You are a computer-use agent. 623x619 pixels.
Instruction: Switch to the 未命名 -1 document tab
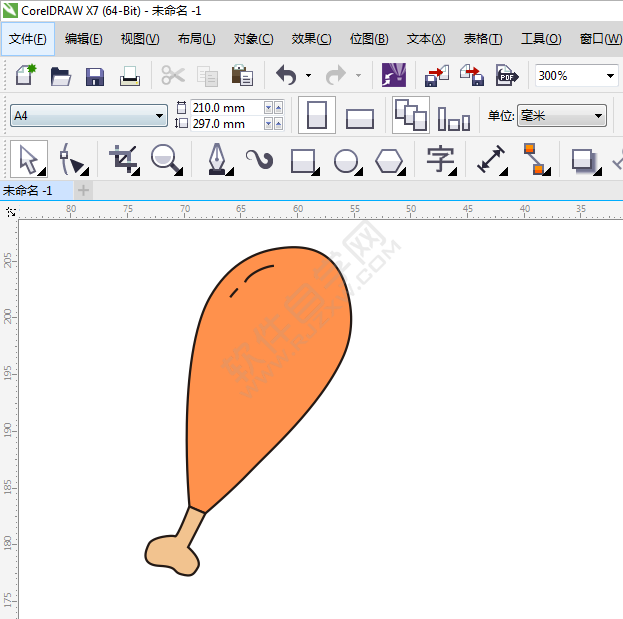[x=35, y=190]
